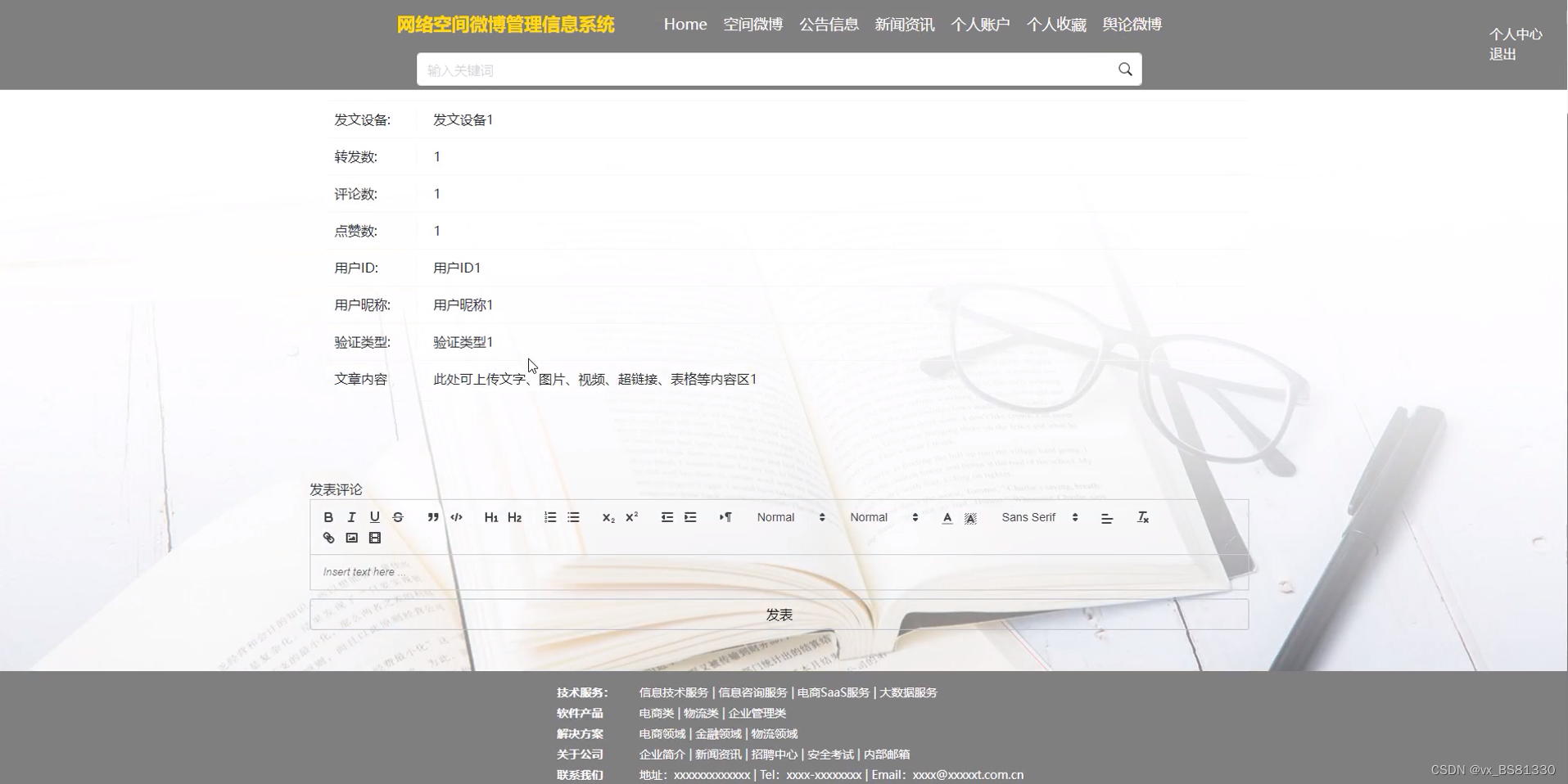Click the site title 网络空间微博管理信息系统

point(505,25)
